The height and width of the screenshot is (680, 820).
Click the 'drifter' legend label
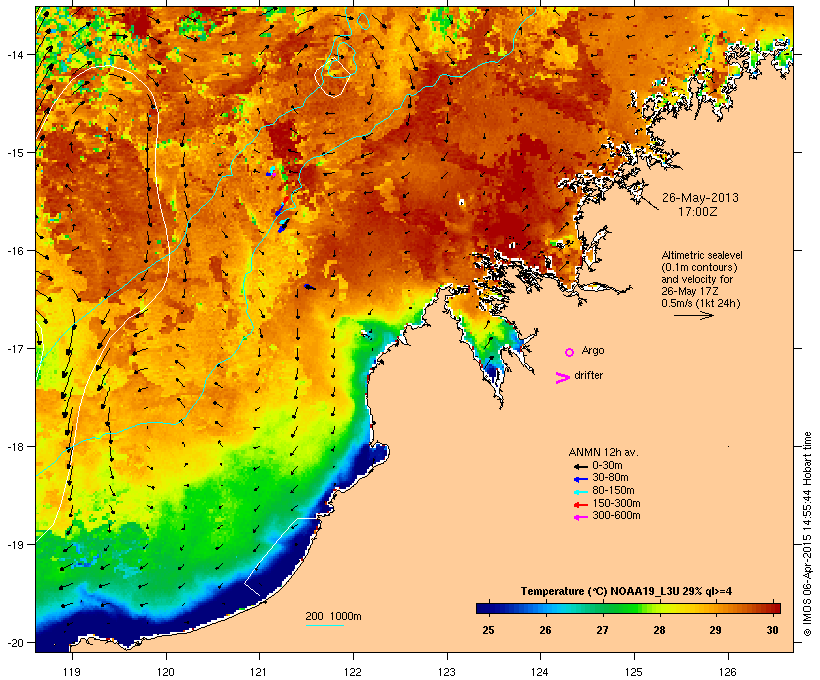pos(588,375)
